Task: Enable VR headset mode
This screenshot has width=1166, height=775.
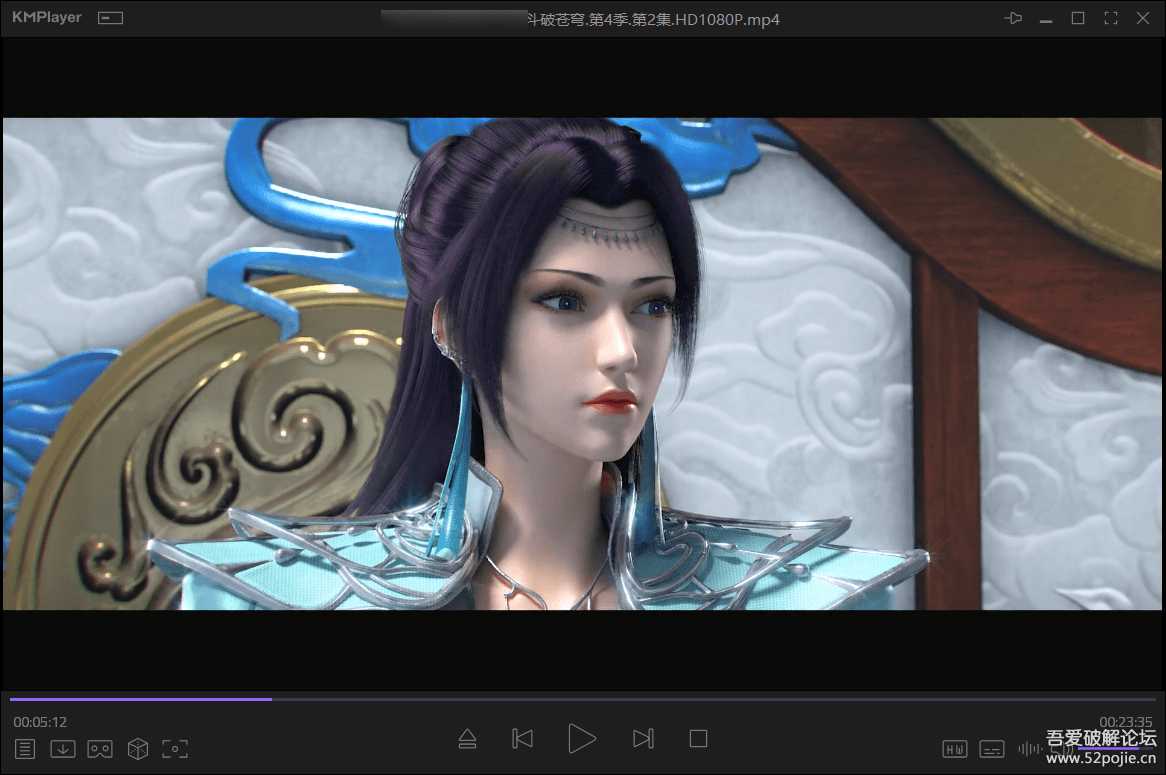Action: [100, 748]
